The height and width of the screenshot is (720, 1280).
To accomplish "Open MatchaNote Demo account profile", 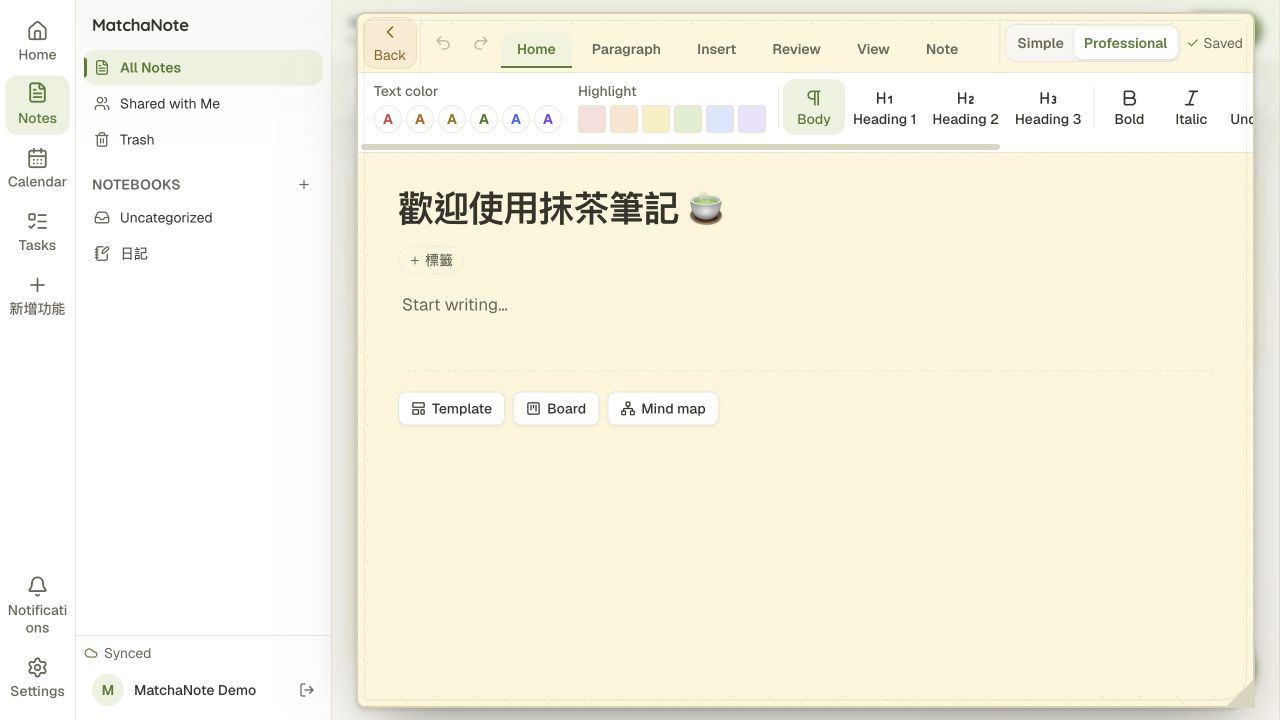I will click(x=175, y=690).
